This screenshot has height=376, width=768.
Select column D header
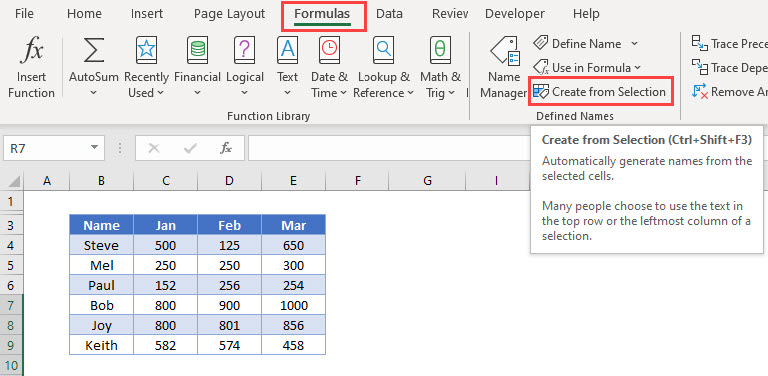[x=229, y=181]
